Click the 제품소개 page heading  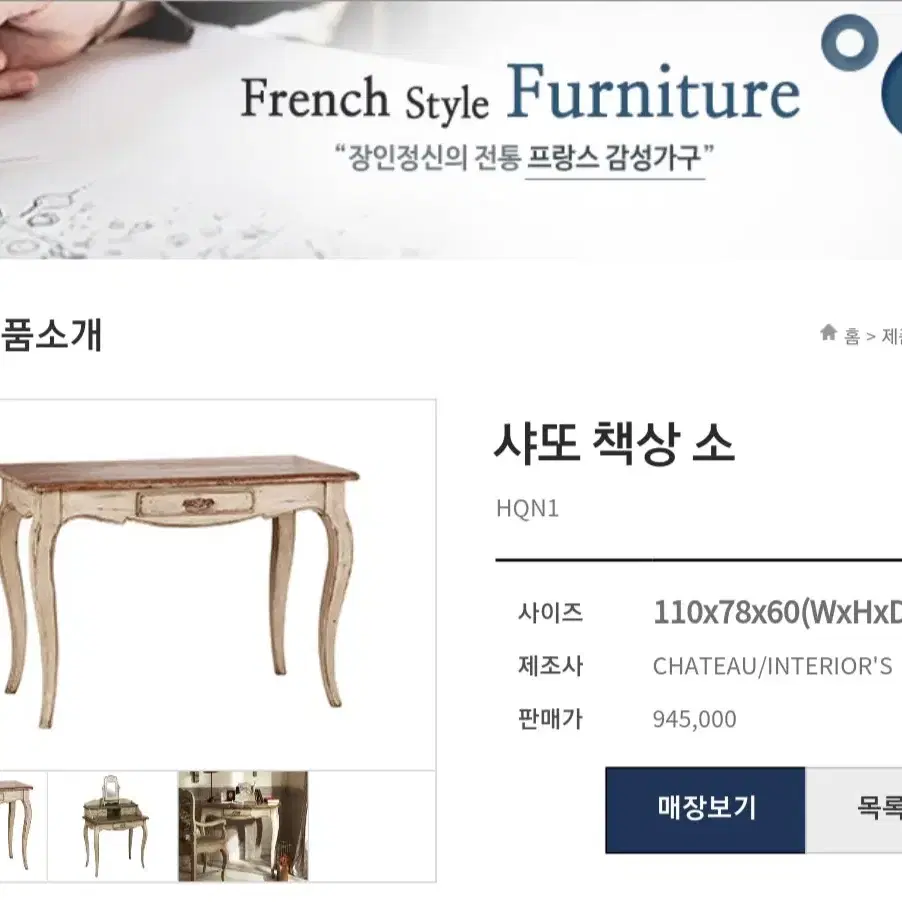click(51, 335)
